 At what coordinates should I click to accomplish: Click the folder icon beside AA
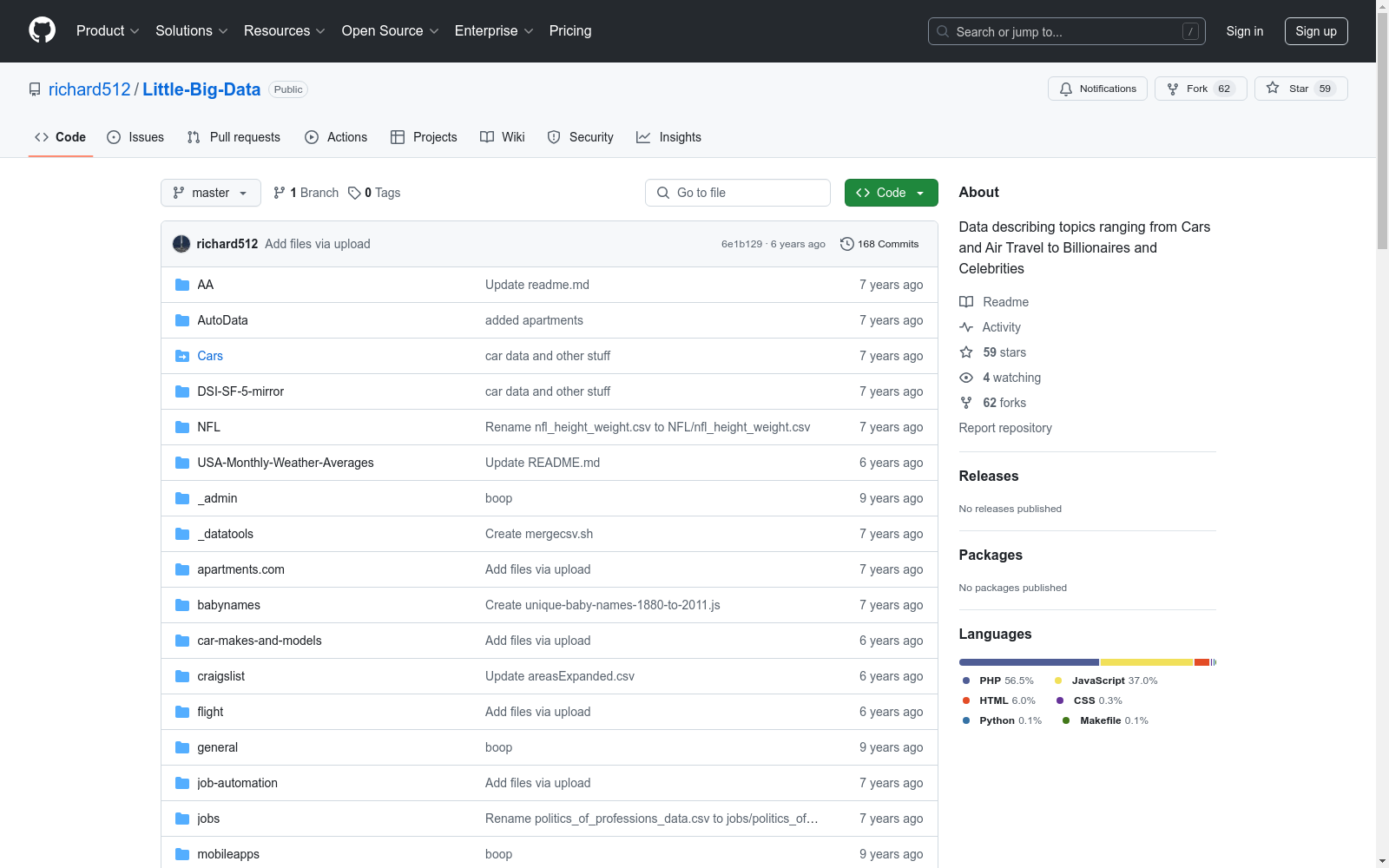pyautogui.click(x=182, y=285)
